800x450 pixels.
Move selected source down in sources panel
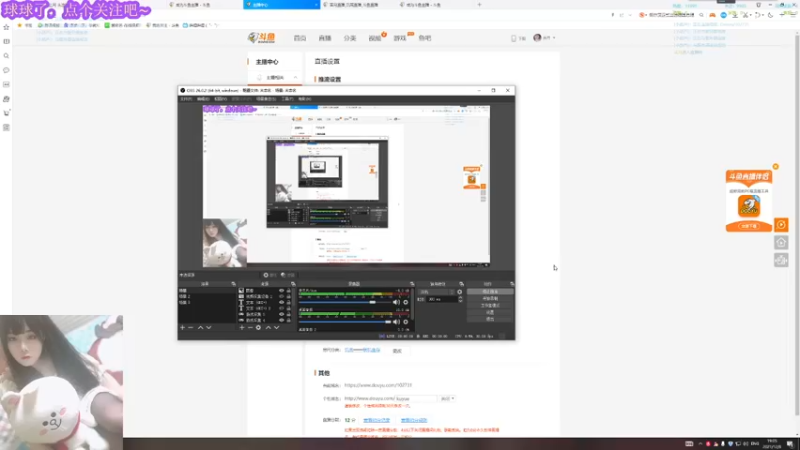pyautogui.click(x=277, y=328)
